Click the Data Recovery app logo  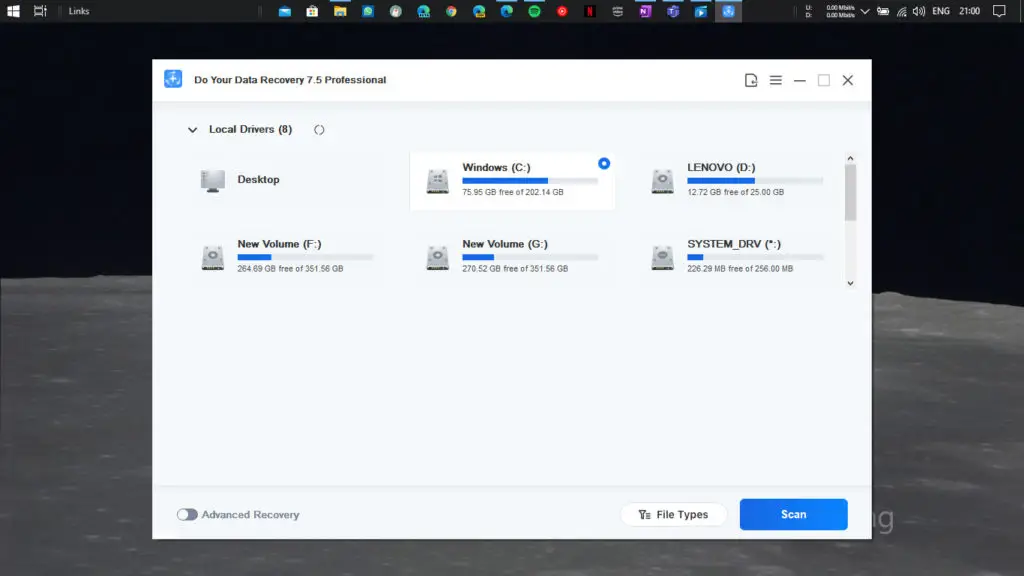tap(173, 79)
